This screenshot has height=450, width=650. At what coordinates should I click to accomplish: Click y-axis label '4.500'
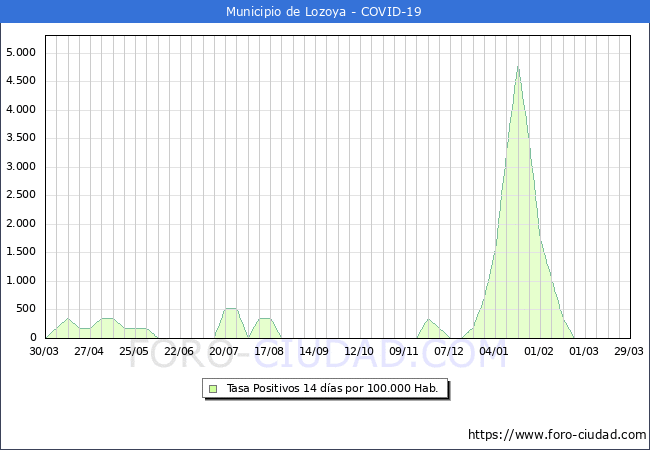(x=21, y=81)
